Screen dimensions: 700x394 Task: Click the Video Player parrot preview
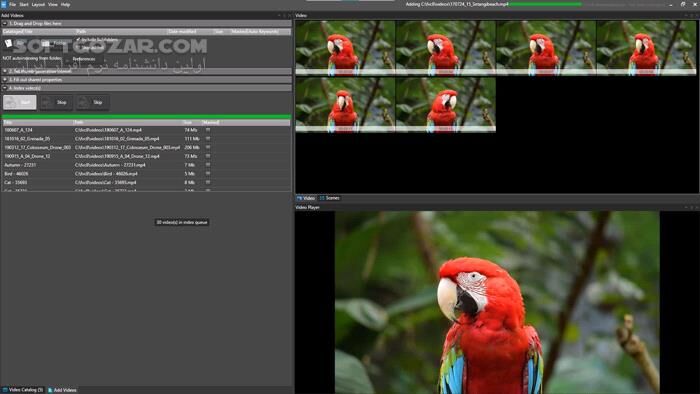(497, 303)
